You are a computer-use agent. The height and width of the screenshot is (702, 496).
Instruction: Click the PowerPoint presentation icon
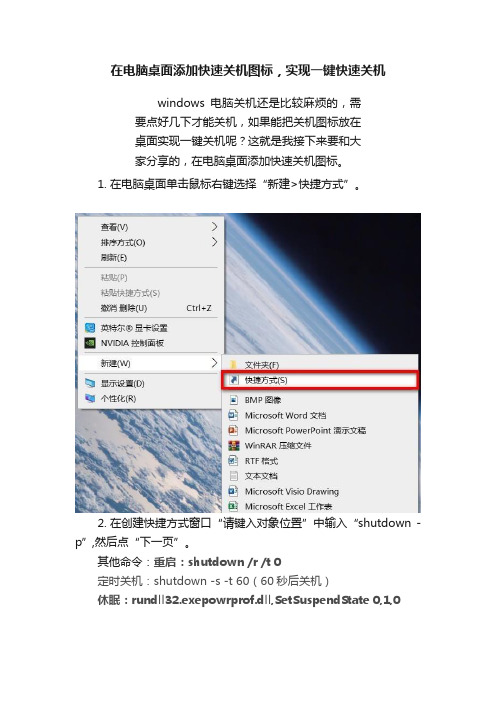coord(233,430)
